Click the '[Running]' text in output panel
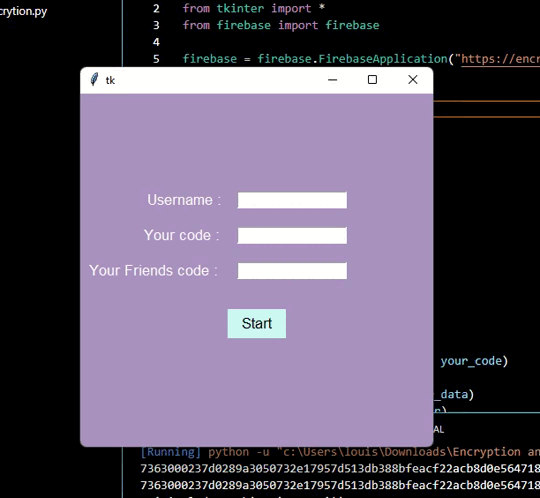This screenshot has width=540, height=498. point(170,452)
